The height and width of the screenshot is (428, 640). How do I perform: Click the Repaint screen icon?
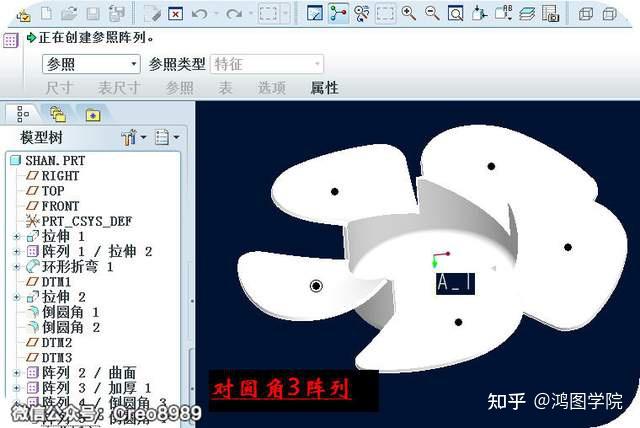tap(315, 13)
